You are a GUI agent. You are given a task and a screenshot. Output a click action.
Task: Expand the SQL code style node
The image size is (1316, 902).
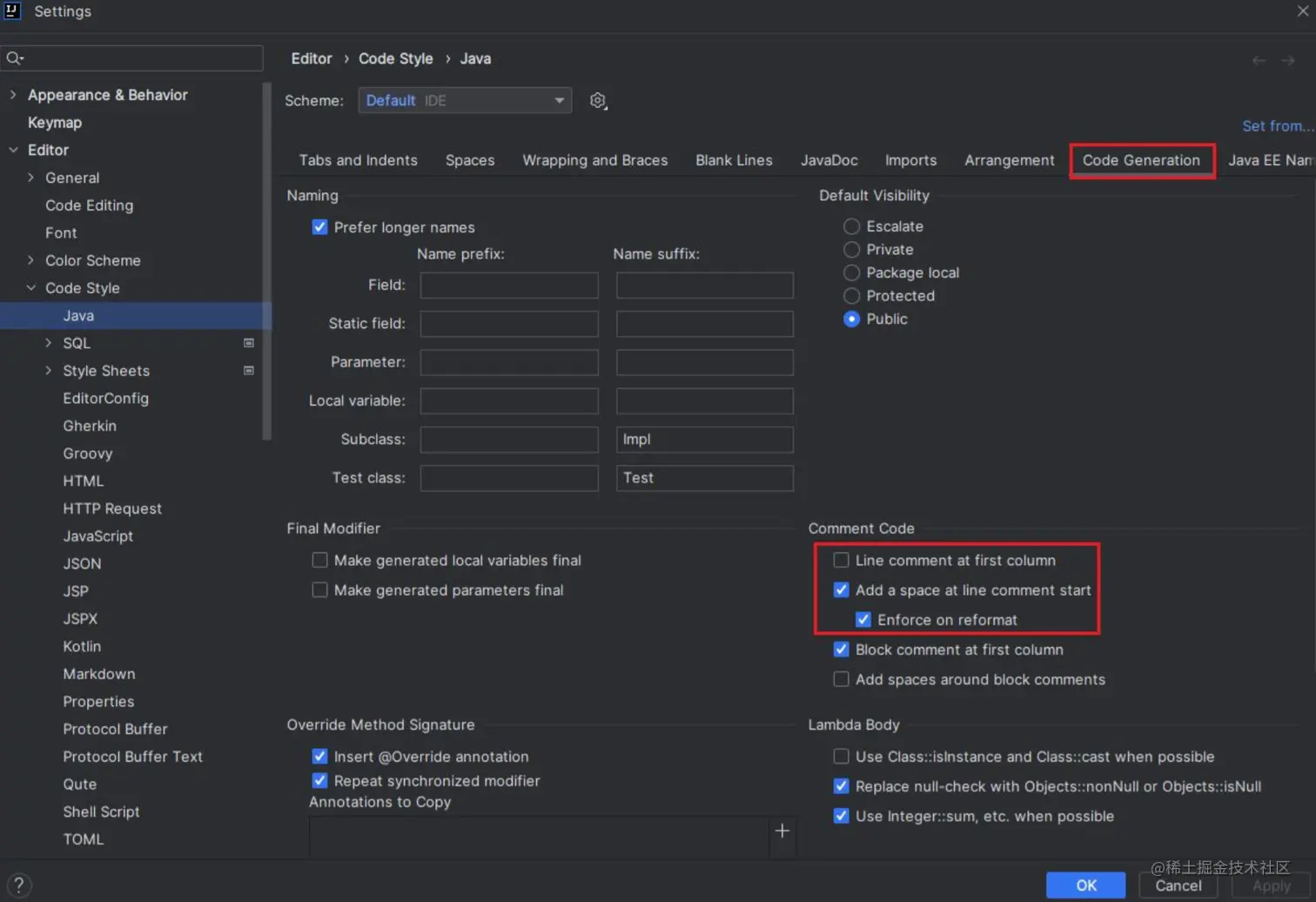48,343
